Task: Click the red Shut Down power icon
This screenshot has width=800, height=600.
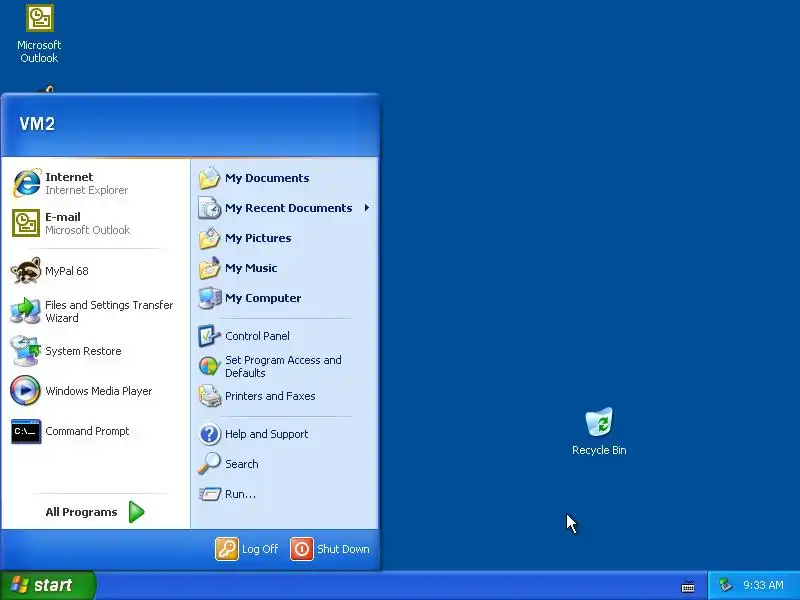Action: 302,549
